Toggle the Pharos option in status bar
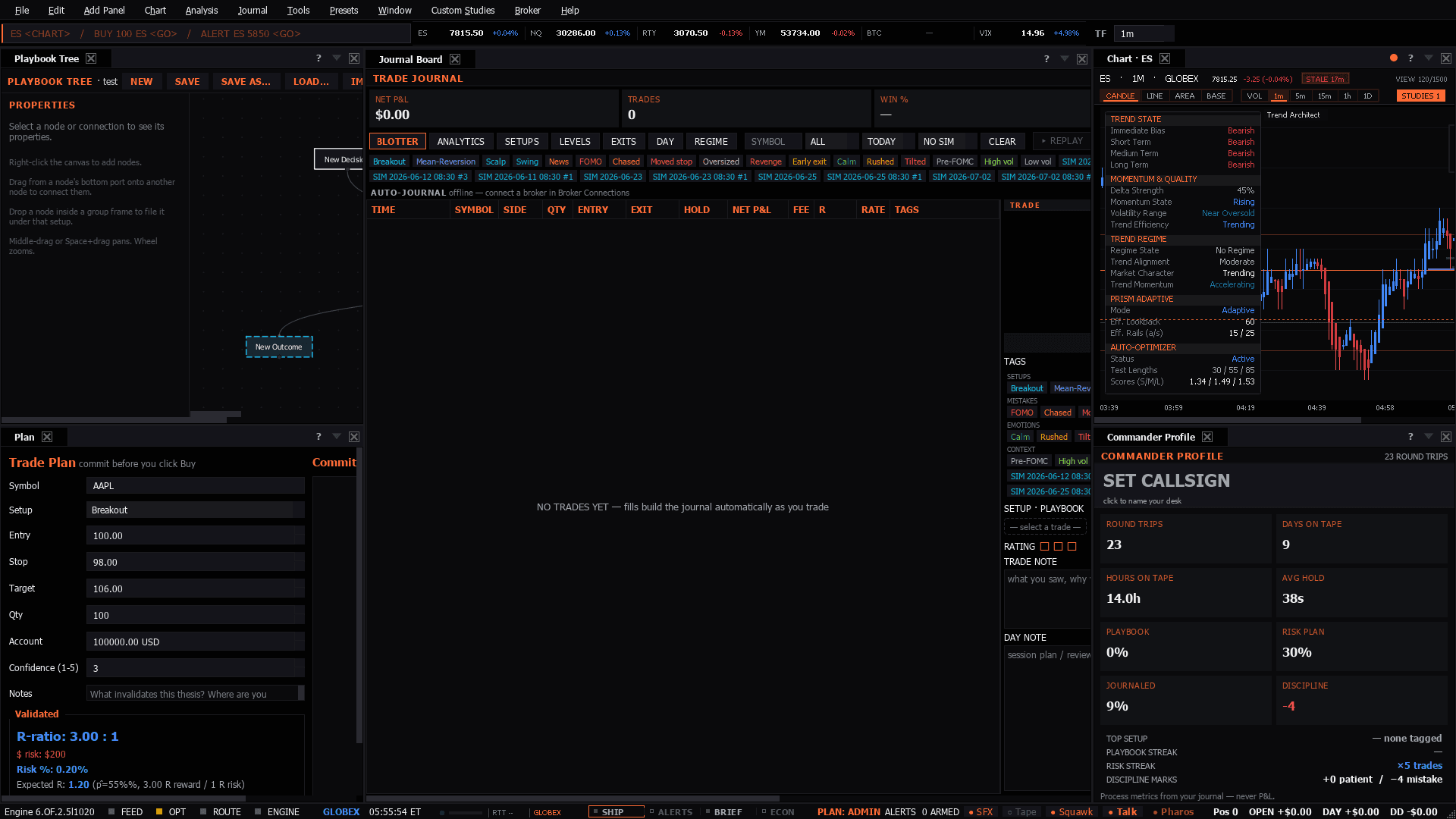Image resolution: width=1456 pixels, height=819 pixels. point(1172,811)
